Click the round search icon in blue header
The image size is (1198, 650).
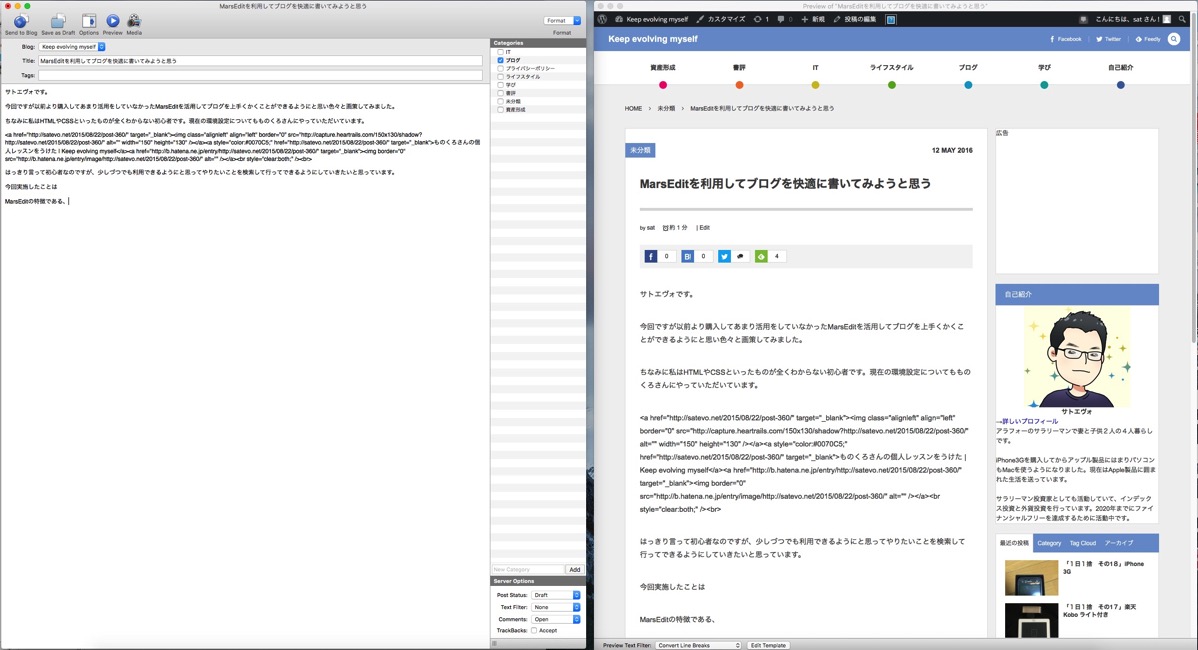pyautogui.click(x=1174, y=39)
